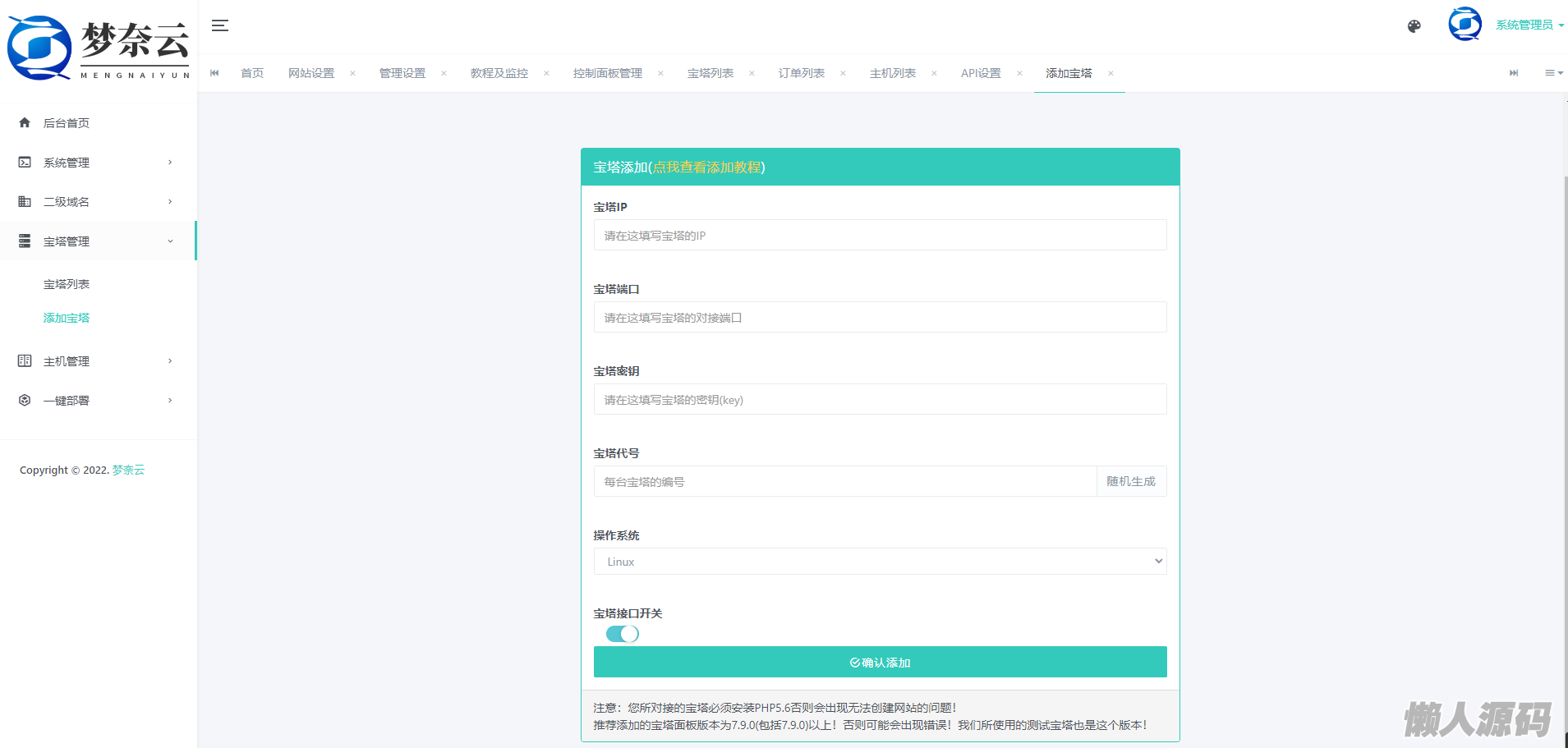
Task: Click the 二级域名 sidebar icon
Action: click(x=25, y=202)
